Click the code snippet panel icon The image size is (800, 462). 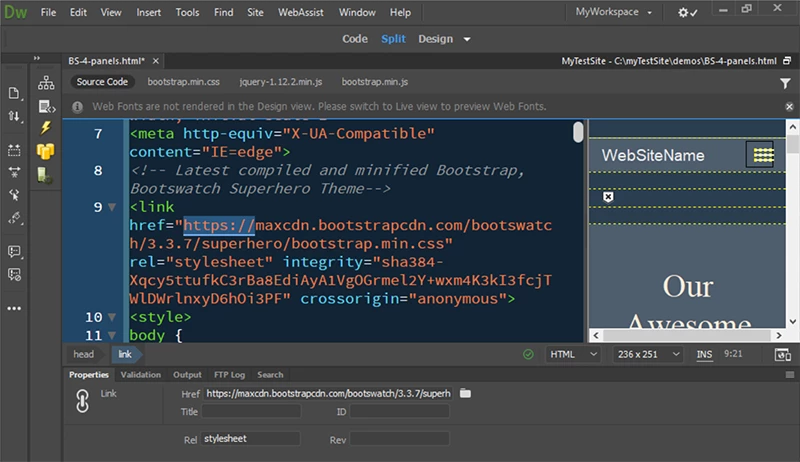pos(46,107)
